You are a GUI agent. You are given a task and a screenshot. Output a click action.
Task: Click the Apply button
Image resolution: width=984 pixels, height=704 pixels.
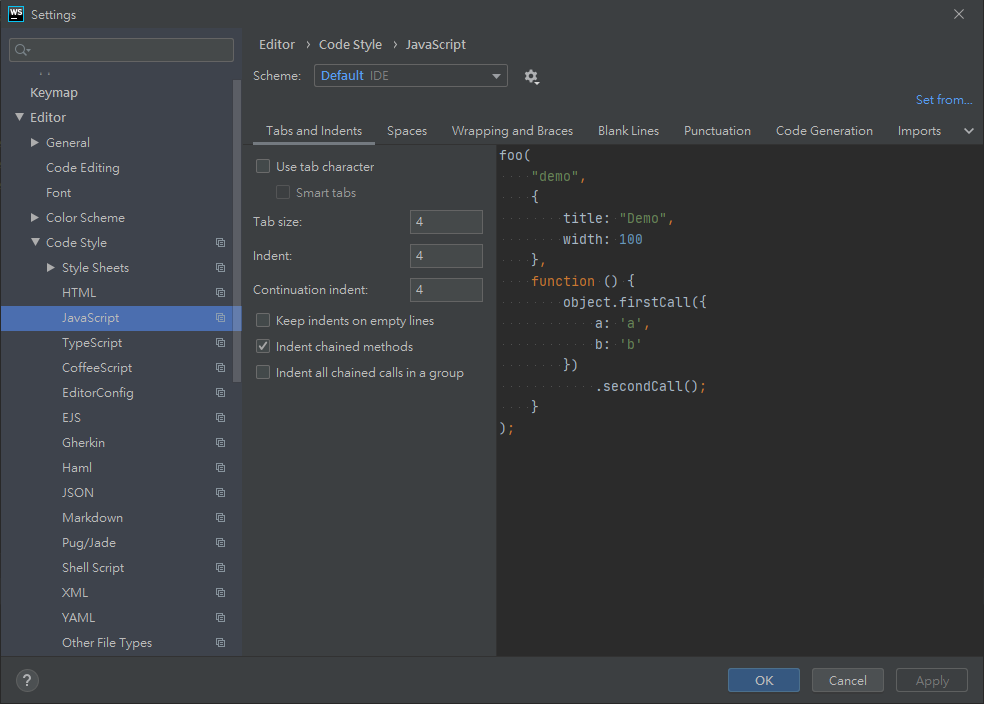pos(931,681)
